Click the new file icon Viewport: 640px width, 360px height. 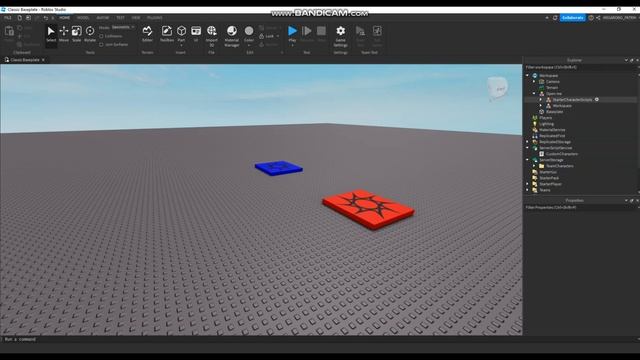pos(20,18)
